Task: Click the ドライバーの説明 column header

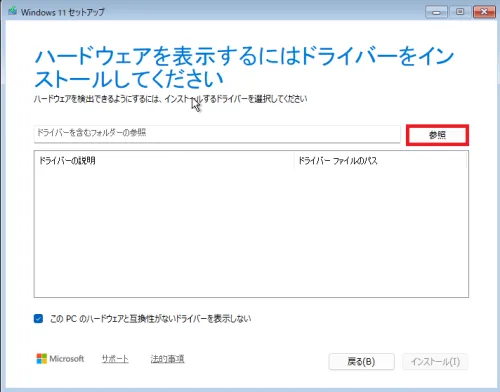Action: (x=164, y=161)
